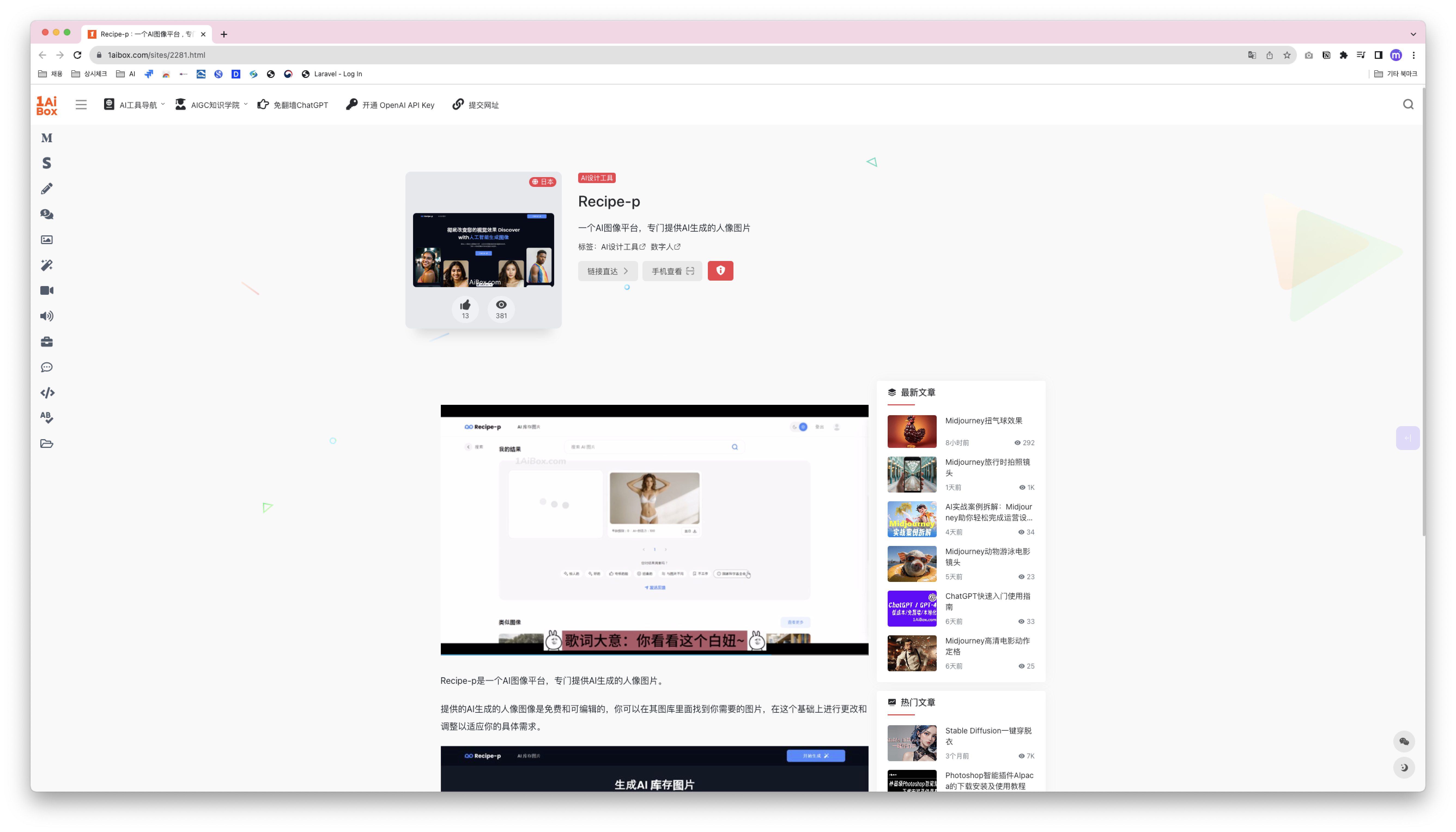1456x832 pixels.
Task: Open the chat bubbles sidebar category
Action: pos(47,214)
